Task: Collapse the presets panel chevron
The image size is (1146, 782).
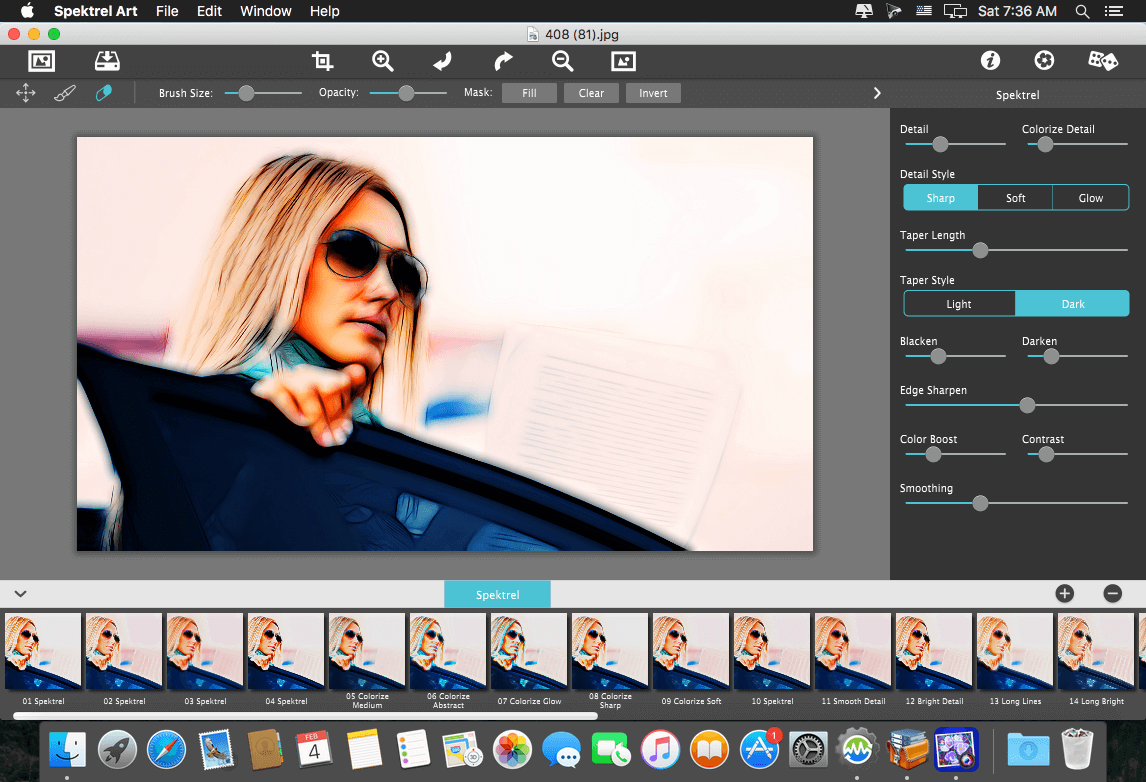Action: tap(20, 593)
